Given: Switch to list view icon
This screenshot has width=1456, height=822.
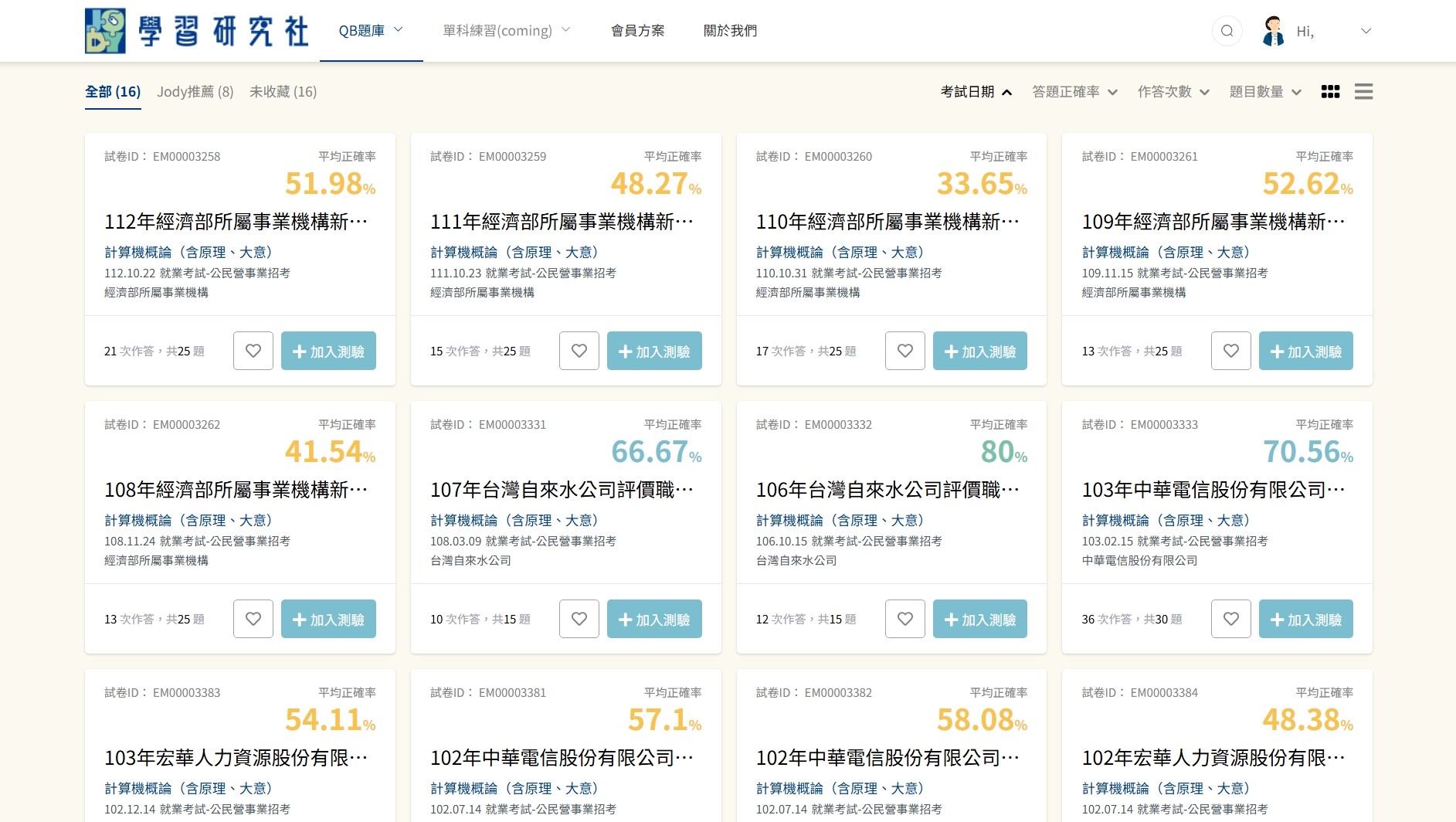Looking at the screenshot, I should coord(1363,92).
